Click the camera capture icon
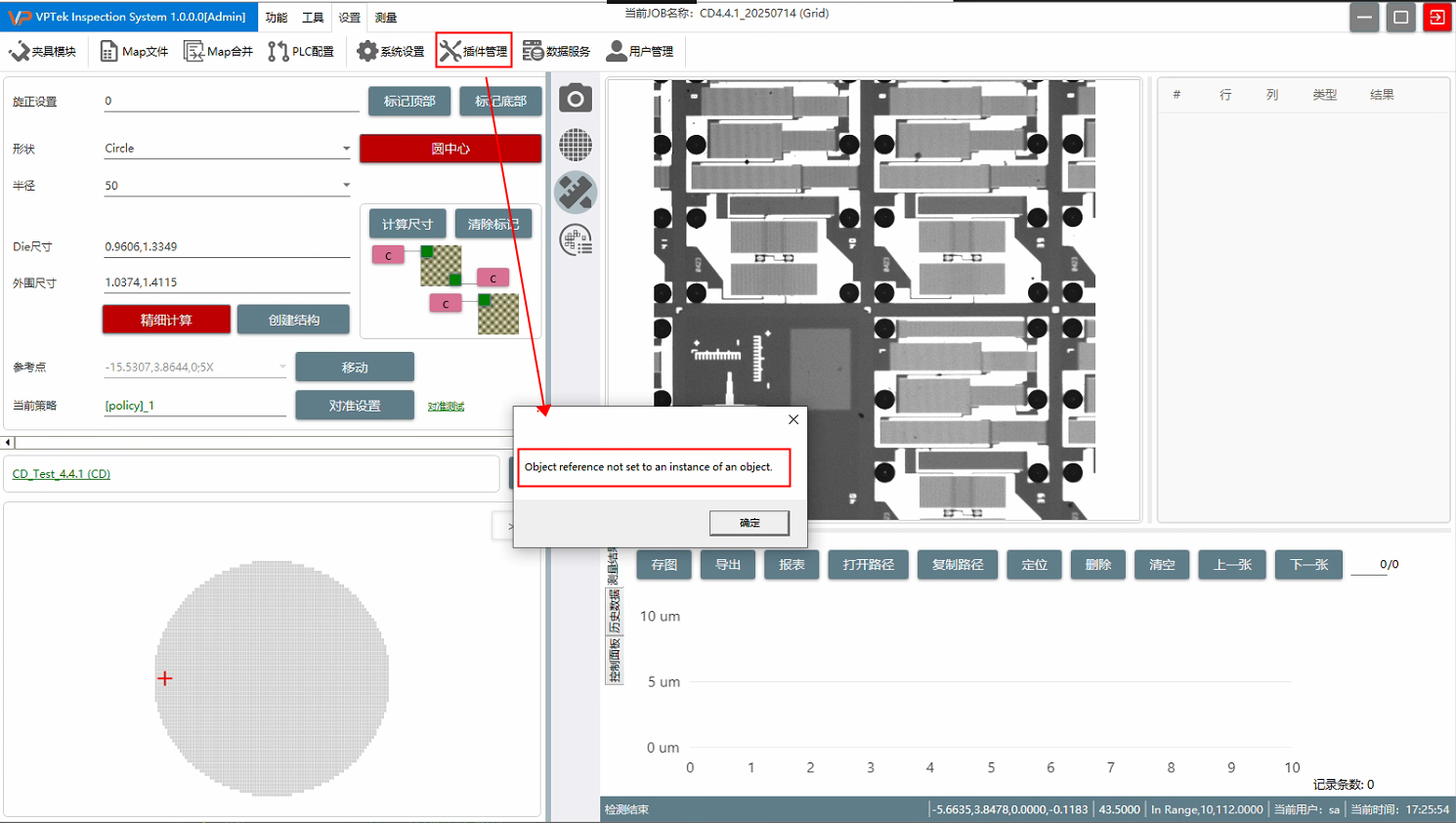Image resolution: width=1456 pixels, height=823 pixels. click(576, 98)
